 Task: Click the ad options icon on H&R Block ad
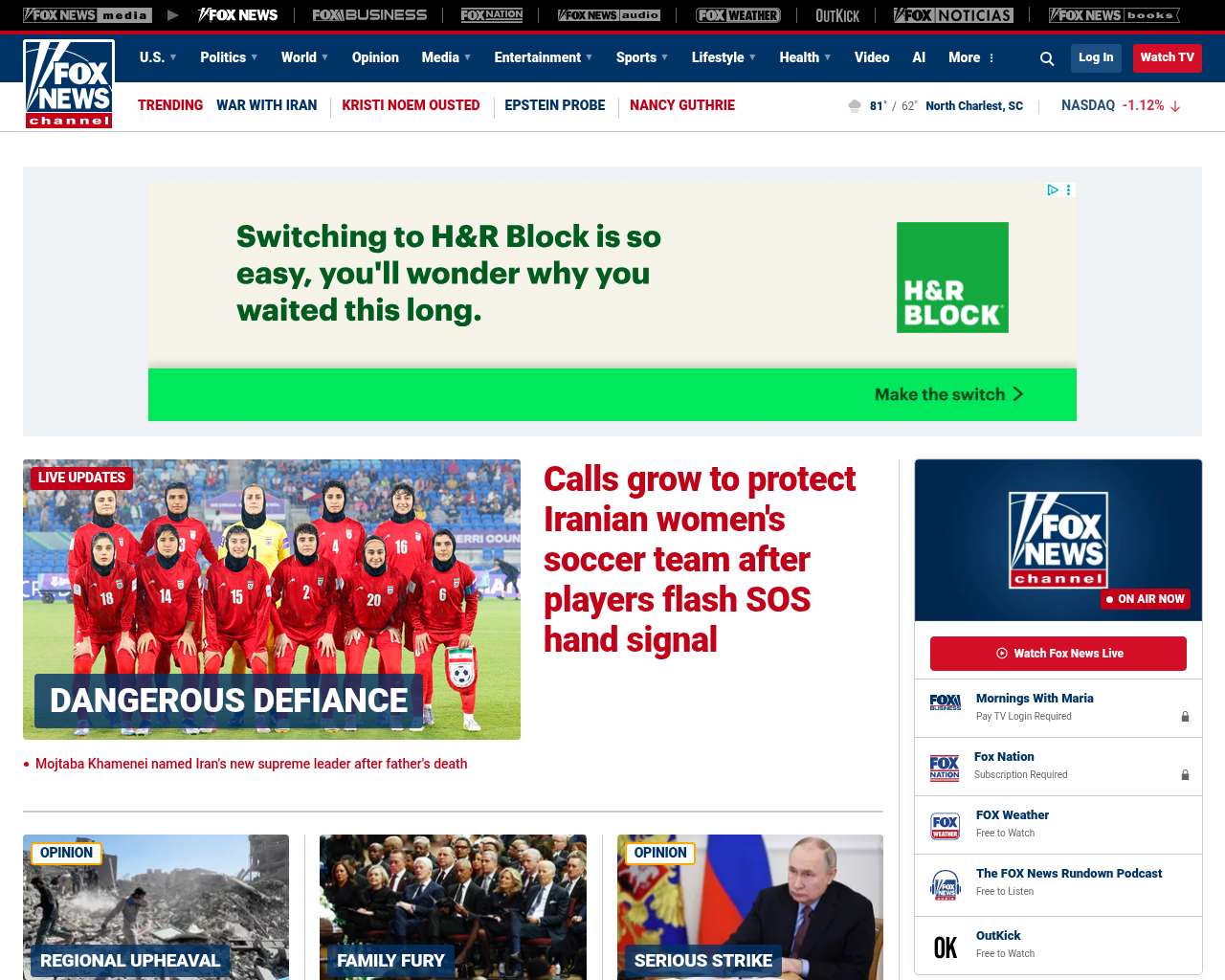coord(1069,190)
